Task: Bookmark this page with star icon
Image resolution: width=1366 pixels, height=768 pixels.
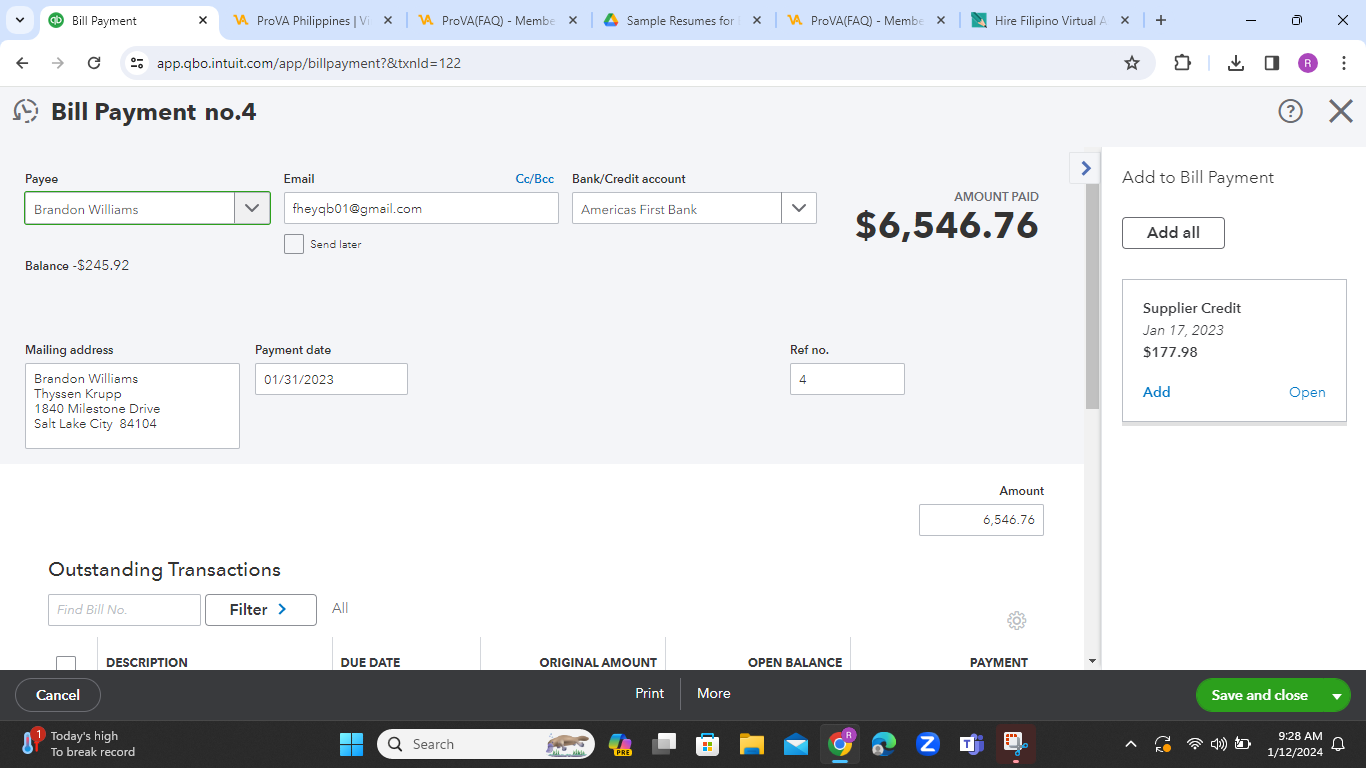Action: [x=1132, y=63]
